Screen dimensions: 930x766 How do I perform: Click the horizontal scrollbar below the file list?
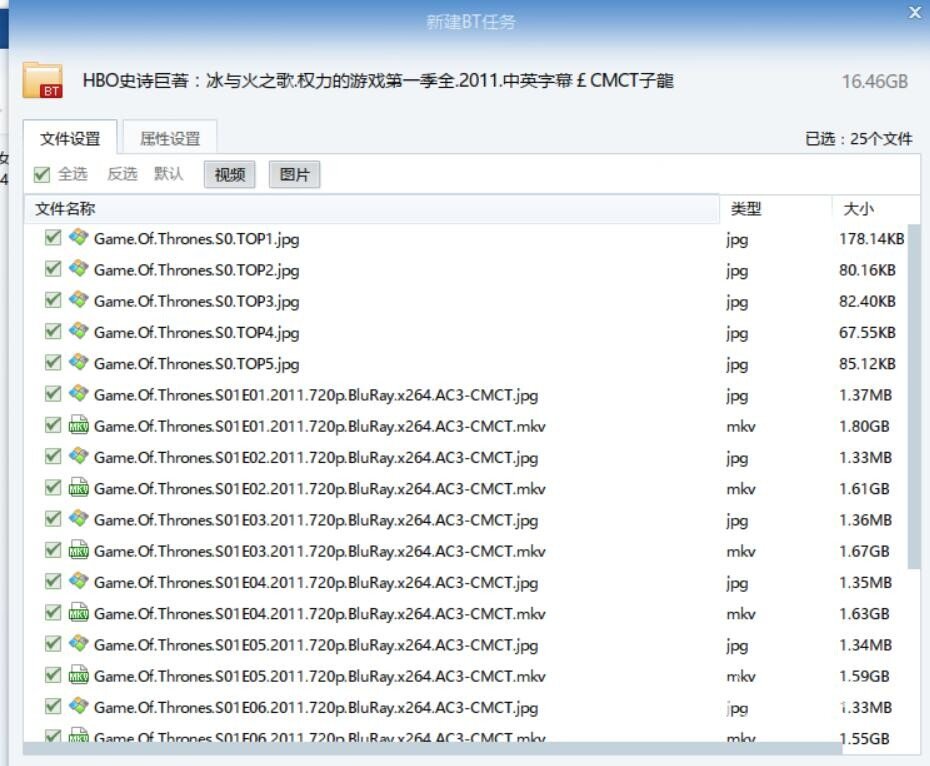[x=432, y=748]
